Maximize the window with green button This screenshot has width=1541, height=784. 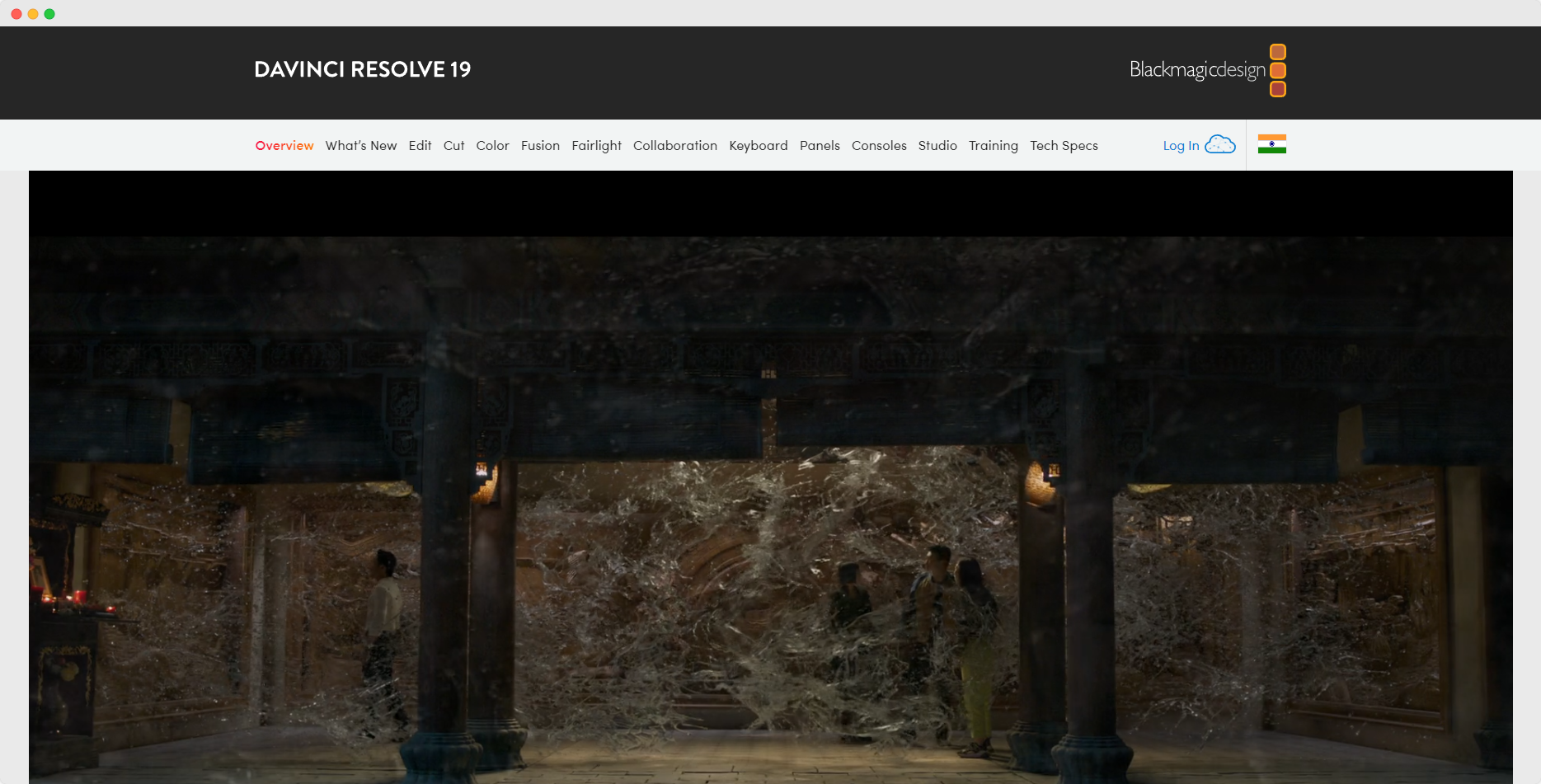49,14
